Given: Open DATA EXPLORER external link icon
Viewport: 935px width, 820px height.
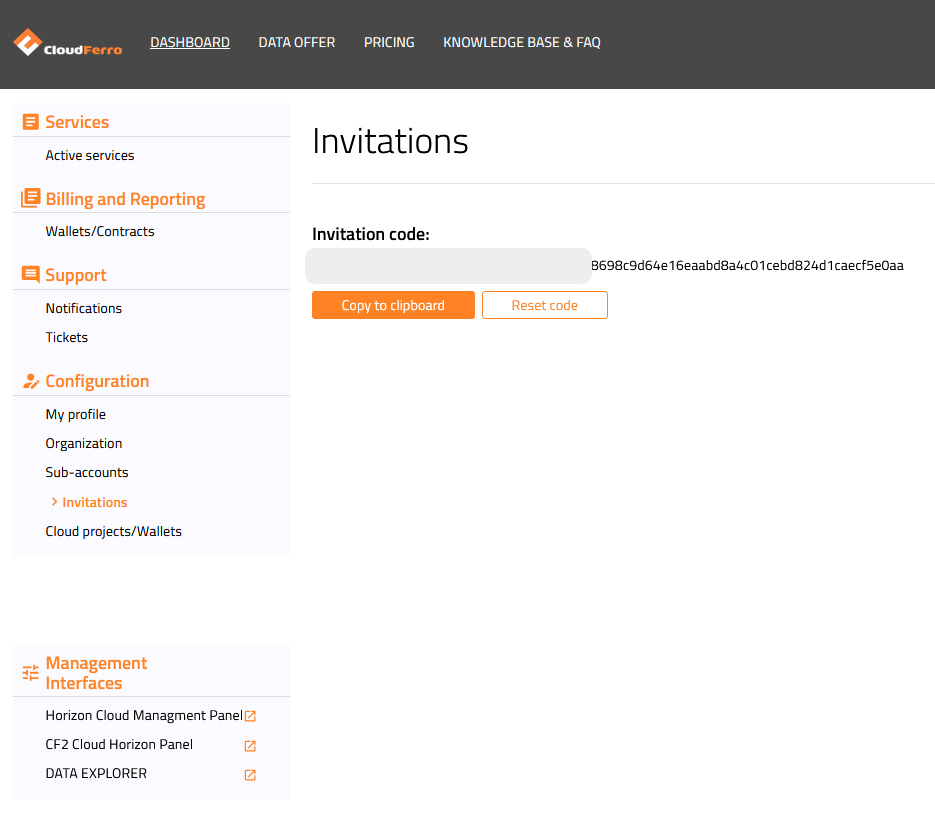Looking at the screenshot, I should pos(249,775).
